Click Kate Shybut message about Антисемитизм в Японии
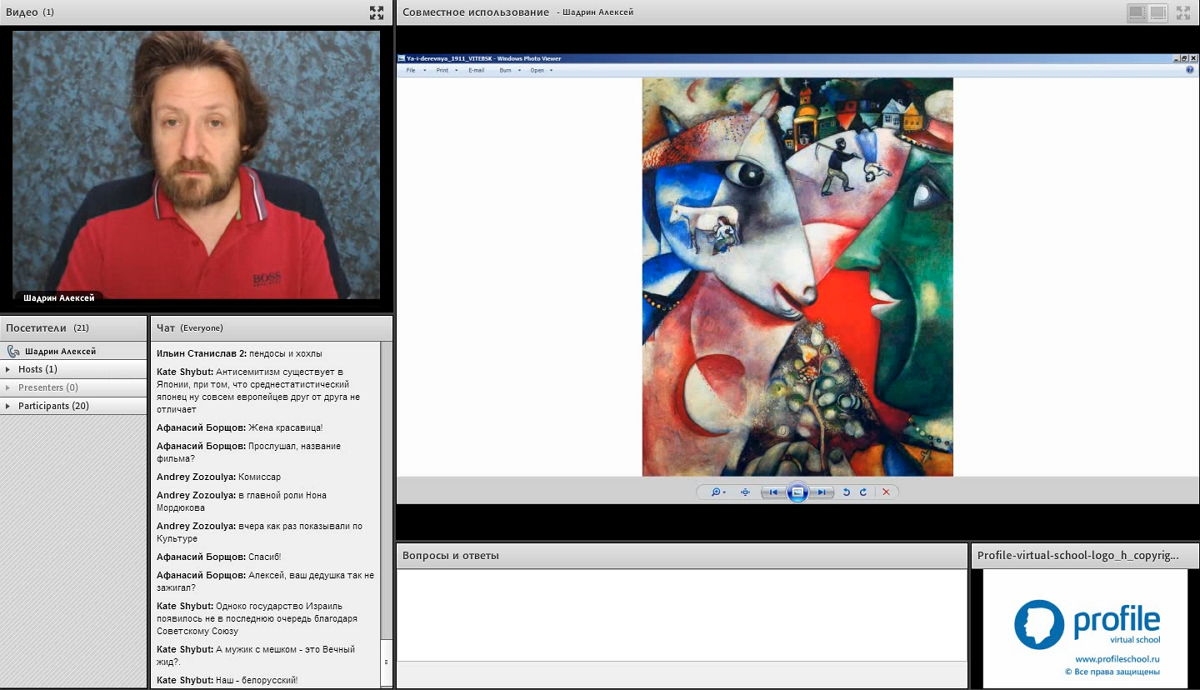The height and width of the screenshot is (690, 1200). point(258,390)
